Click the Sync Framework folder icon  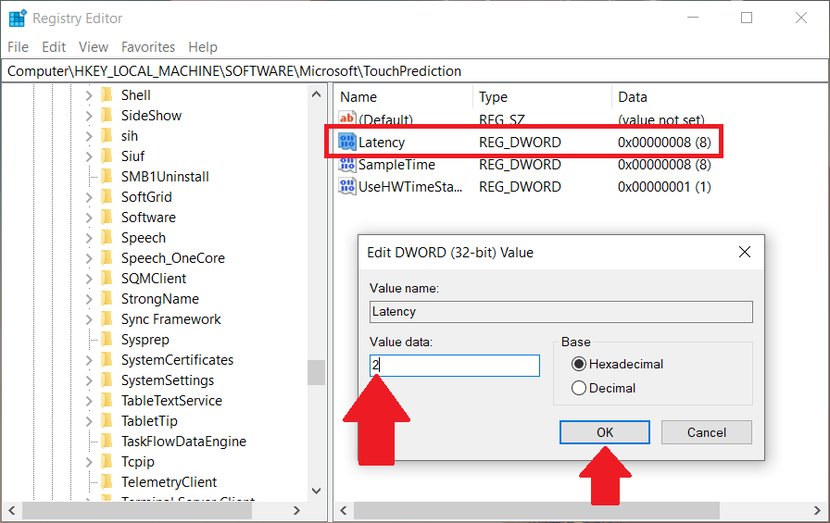[x=107, y=319]
